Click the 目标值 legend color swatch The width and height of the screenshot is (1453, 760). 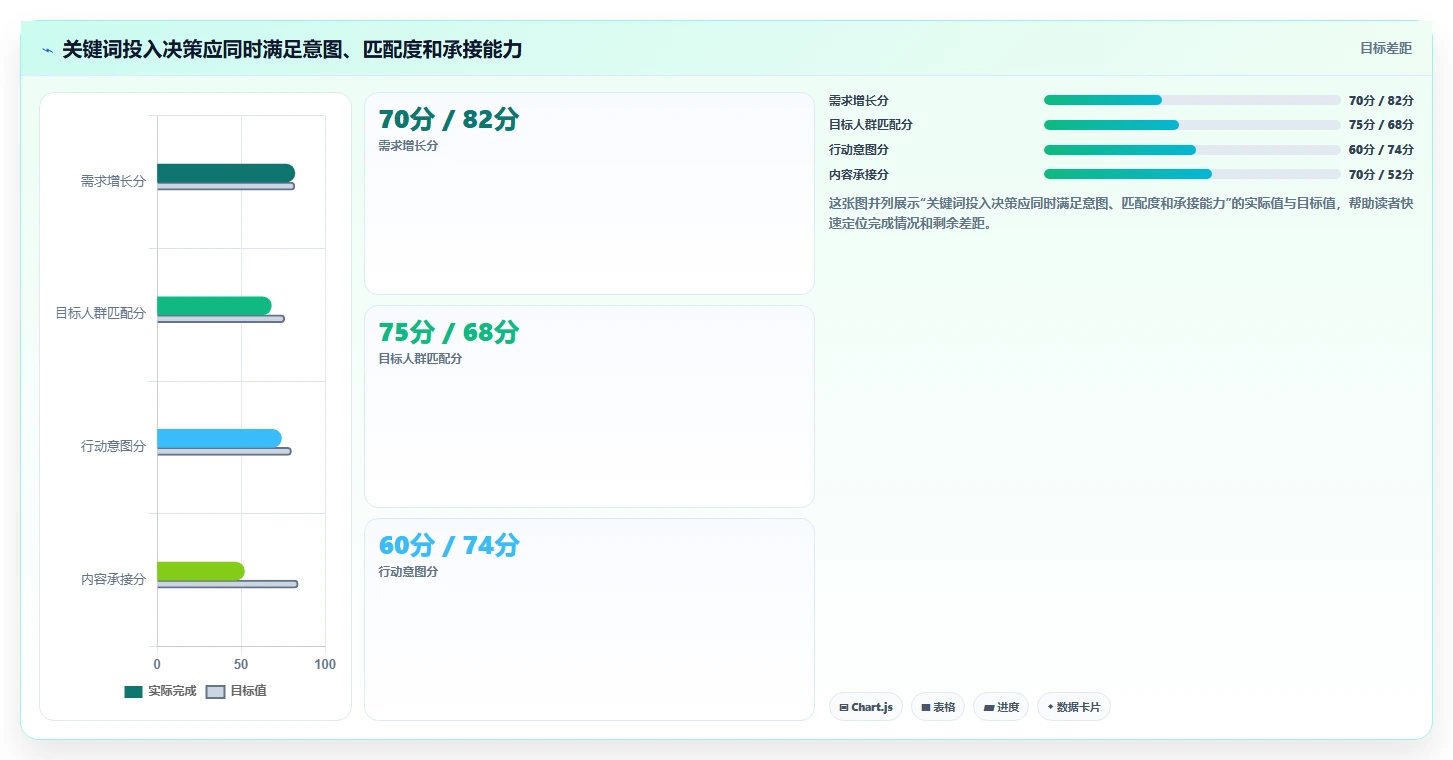pyautogui.click(x=215, y=692)
